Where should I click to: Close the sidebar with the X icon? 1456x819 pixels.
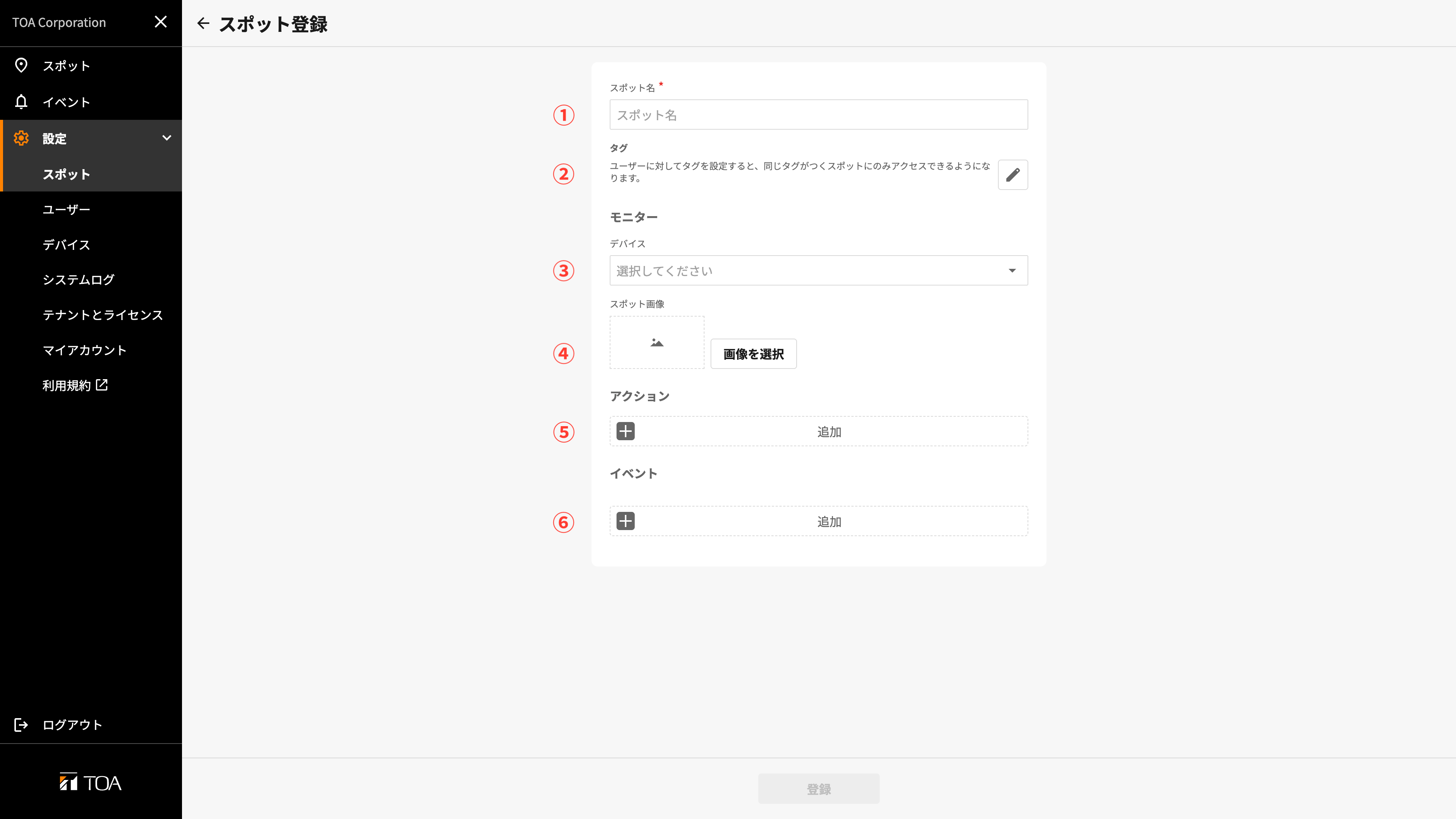[160, 22]
